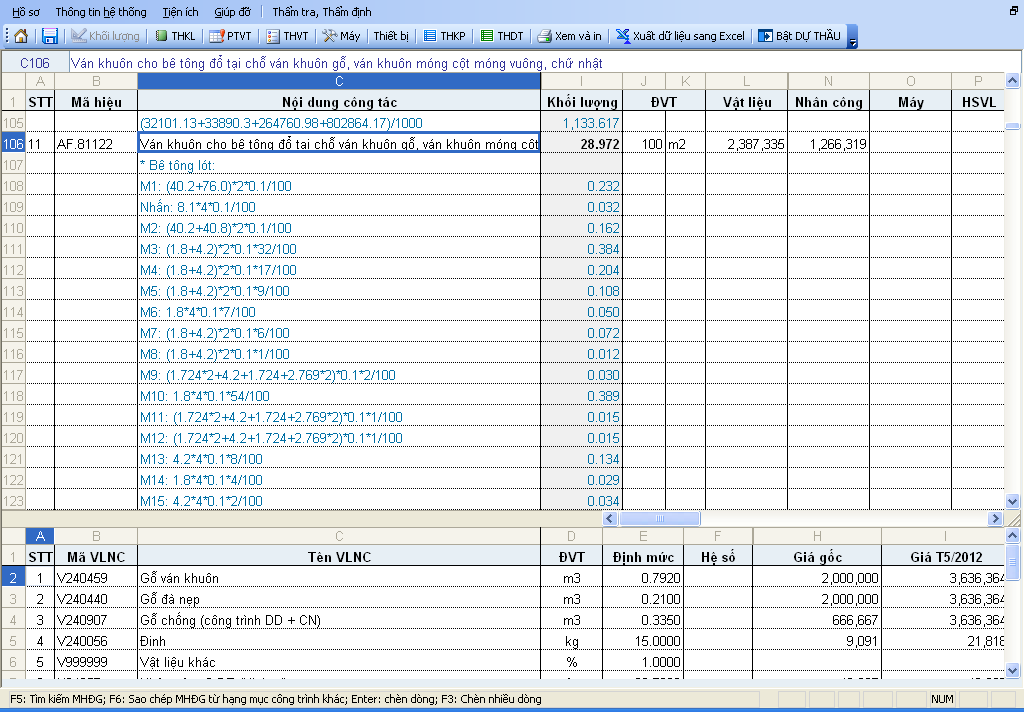The image size is (1024, 712).
Task: Click the Thiết bị toolbar button
Action: click(x=391, y=36)
